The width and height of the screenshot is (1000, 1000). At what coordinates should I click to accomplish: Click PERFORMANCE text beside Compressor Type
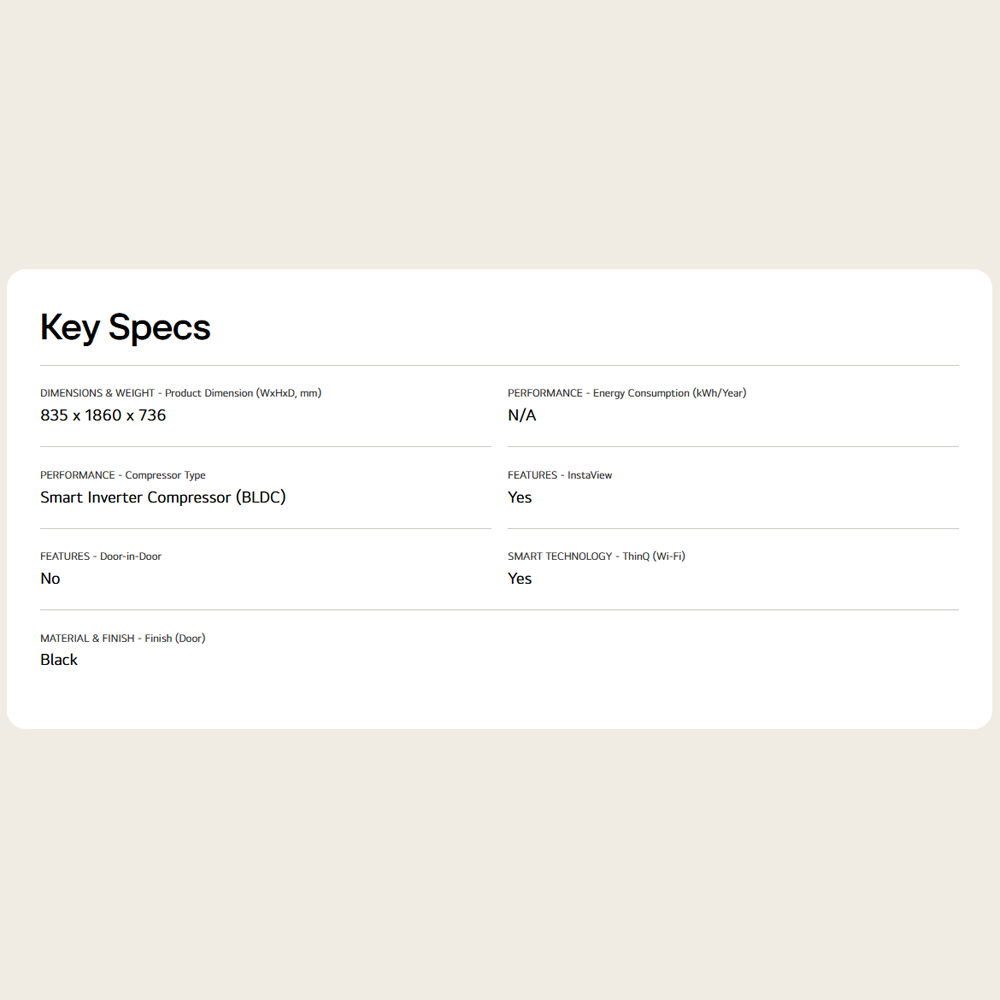(77, 475)
